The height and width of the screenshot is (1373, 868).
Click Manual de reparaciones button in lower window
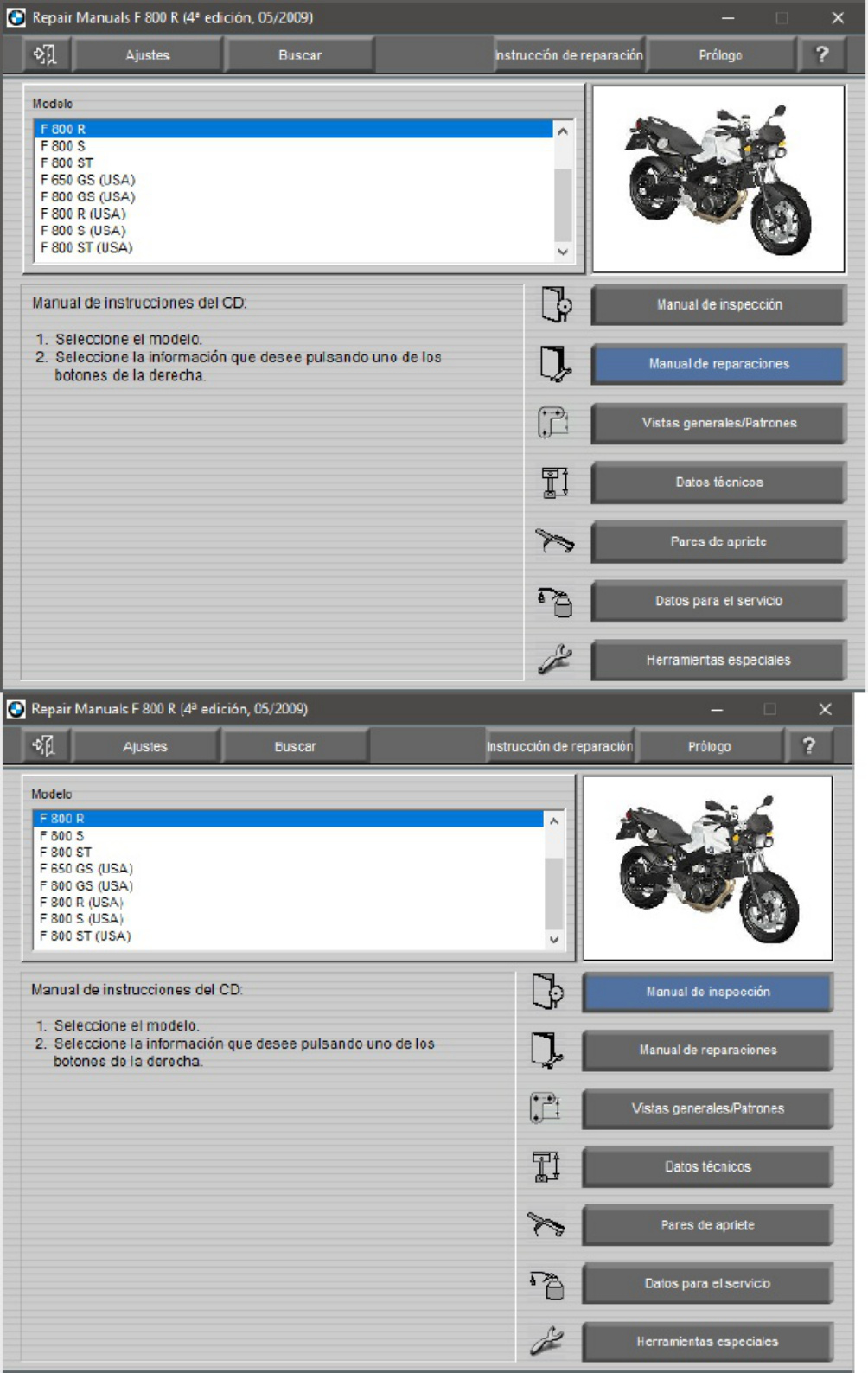coord(708,1051)
